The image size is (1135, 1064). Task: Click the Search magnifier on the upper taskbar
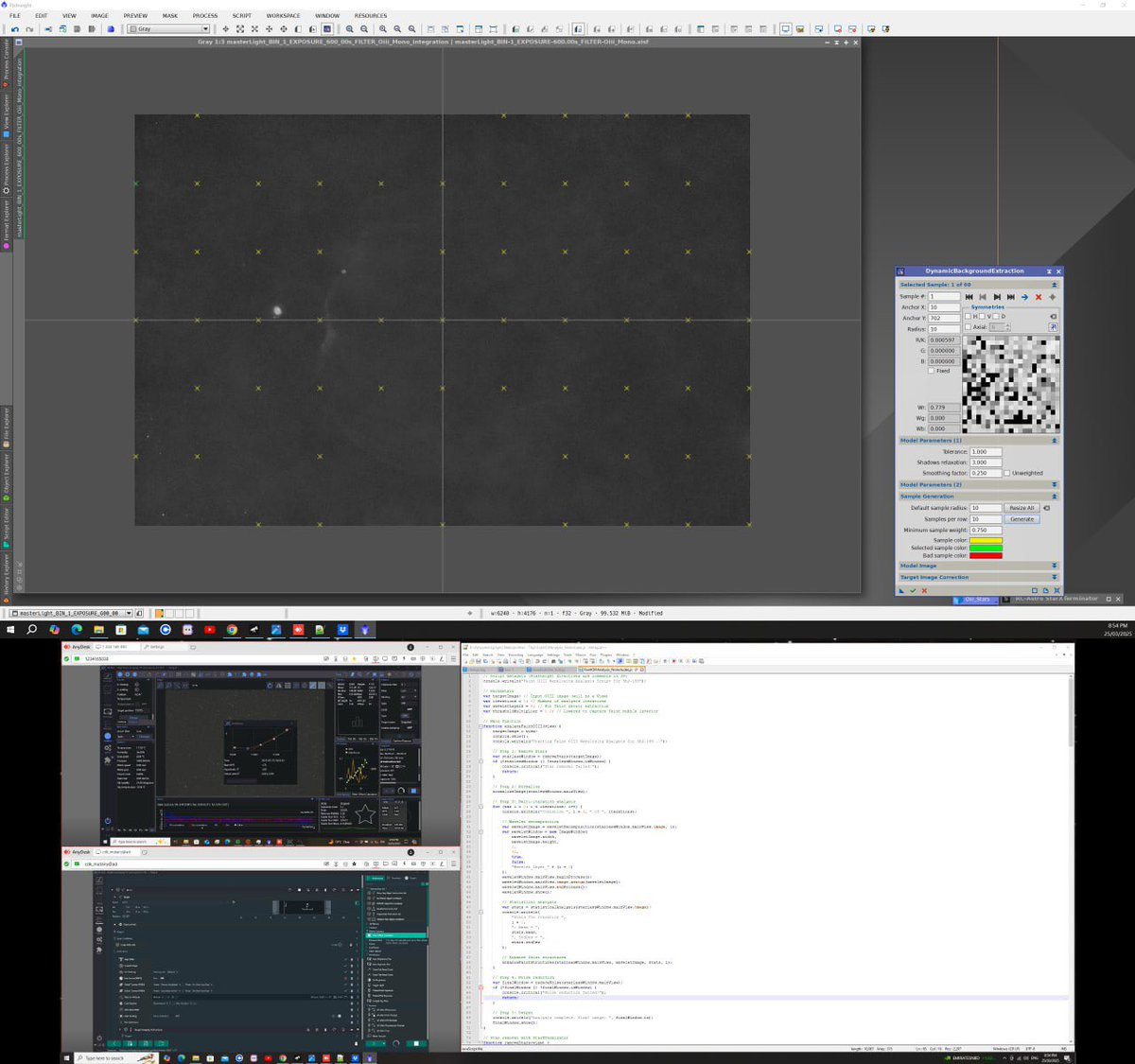(31, 629)
